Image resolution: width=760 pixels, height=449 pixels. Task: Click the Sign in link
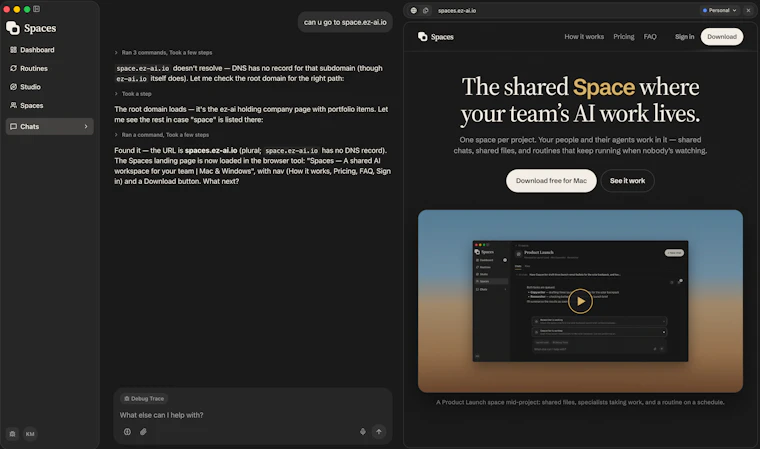(684, 37)
